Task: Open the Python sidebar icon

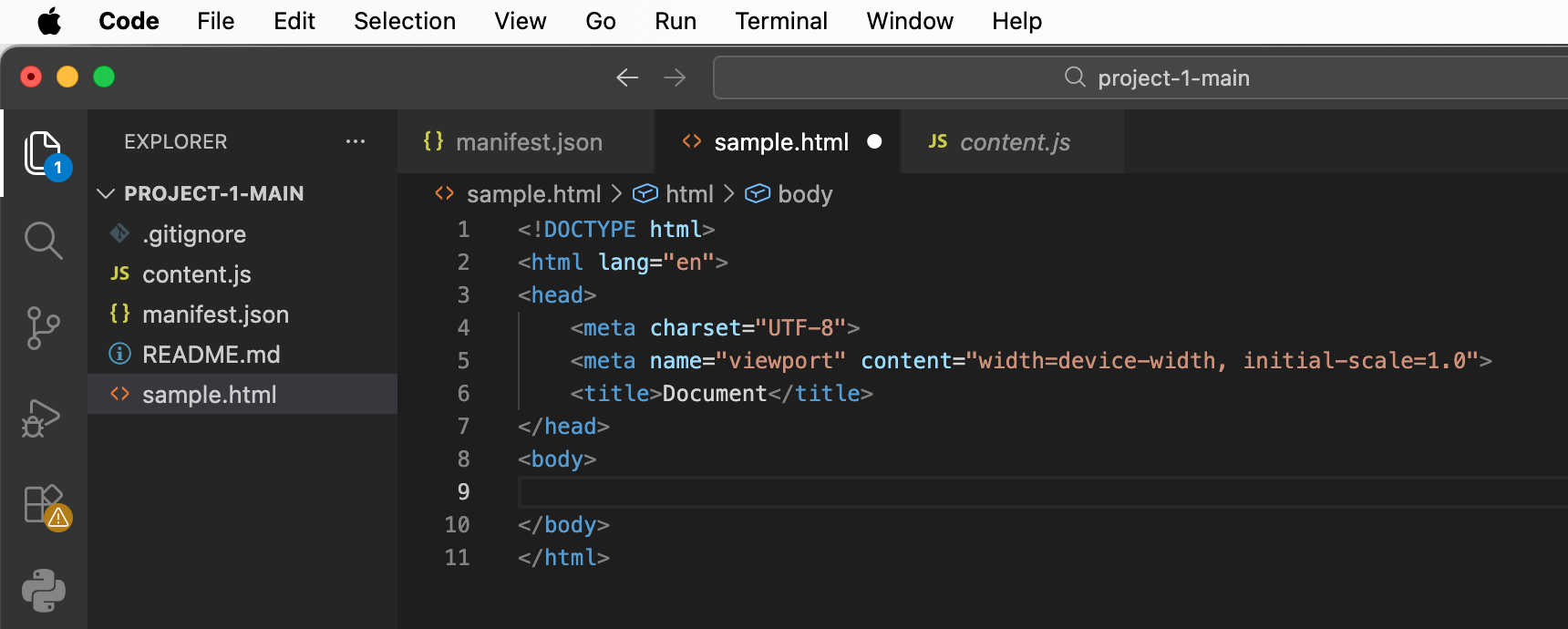Action: [43, 590]
